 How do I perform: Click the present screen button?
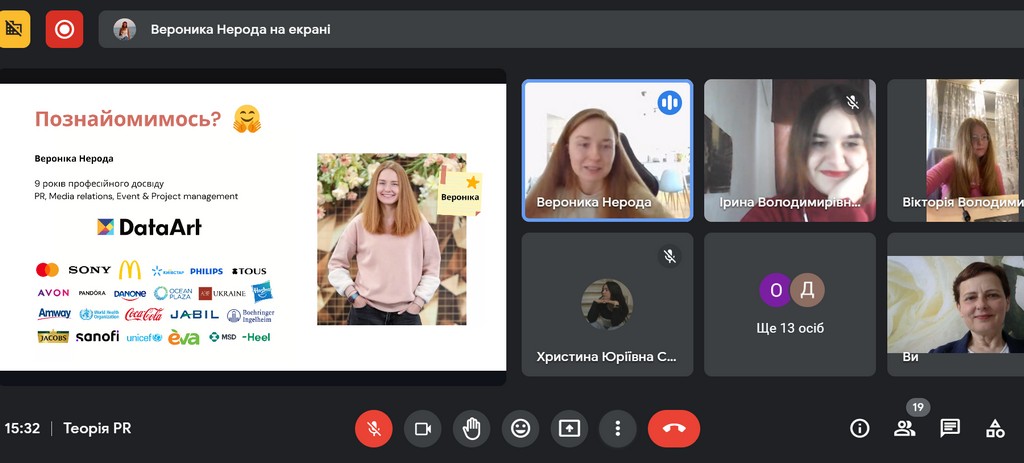pyautogui.click(x=569, y=428)
